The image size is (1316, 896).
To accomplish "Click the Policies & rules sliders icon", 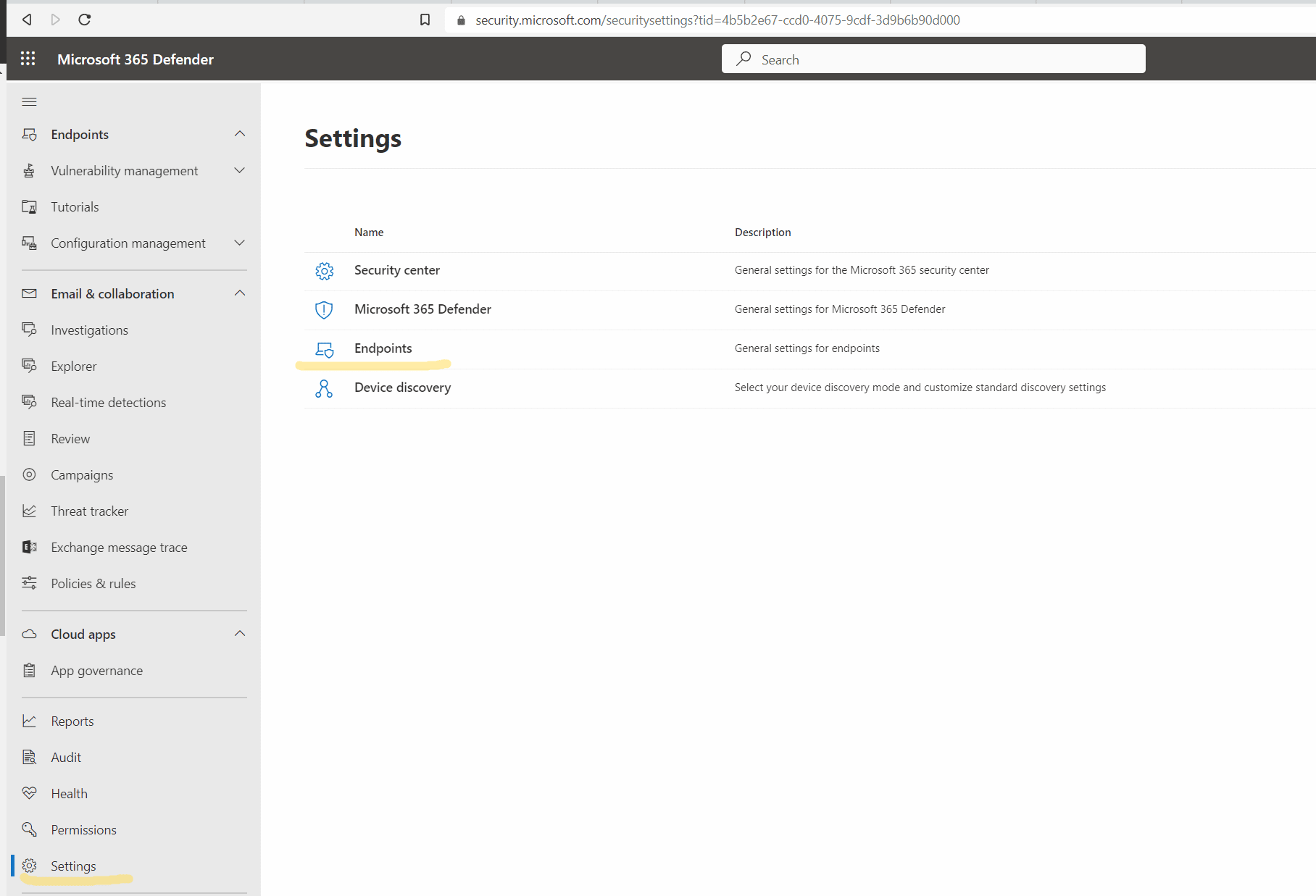I will 29,583.
